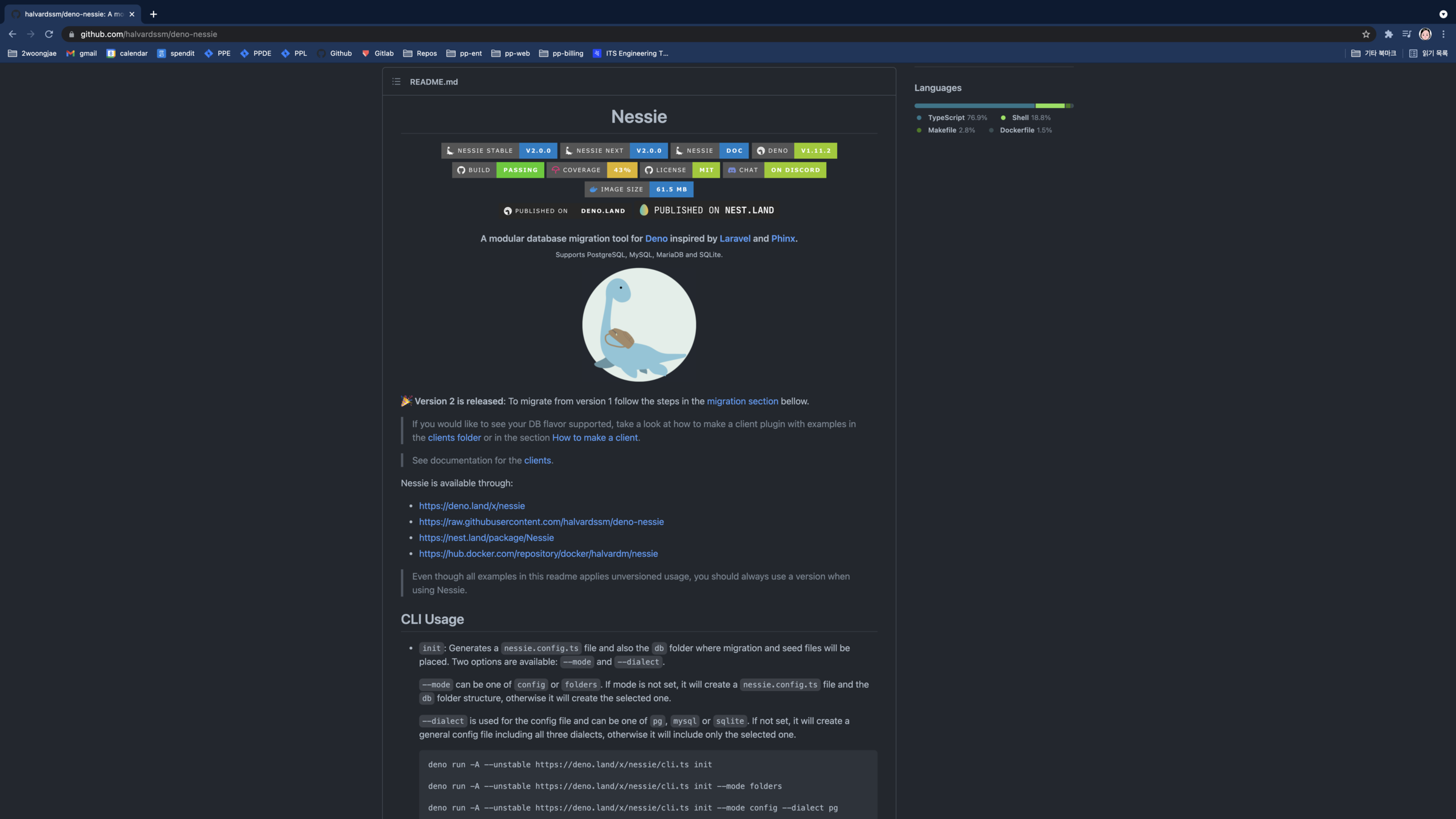
Task: Open the Gitlab bookmark
Action: 377,53
